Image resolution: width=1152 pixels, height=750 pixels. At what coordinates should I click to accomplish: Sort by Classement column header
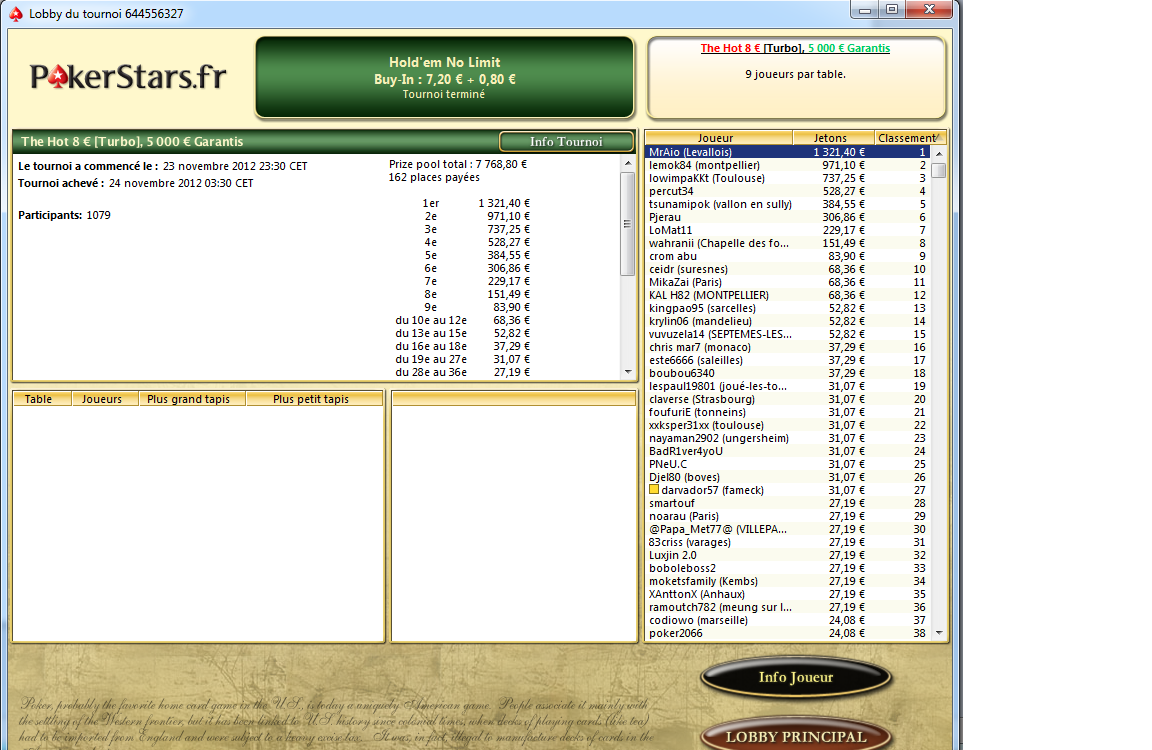(910, 137)
